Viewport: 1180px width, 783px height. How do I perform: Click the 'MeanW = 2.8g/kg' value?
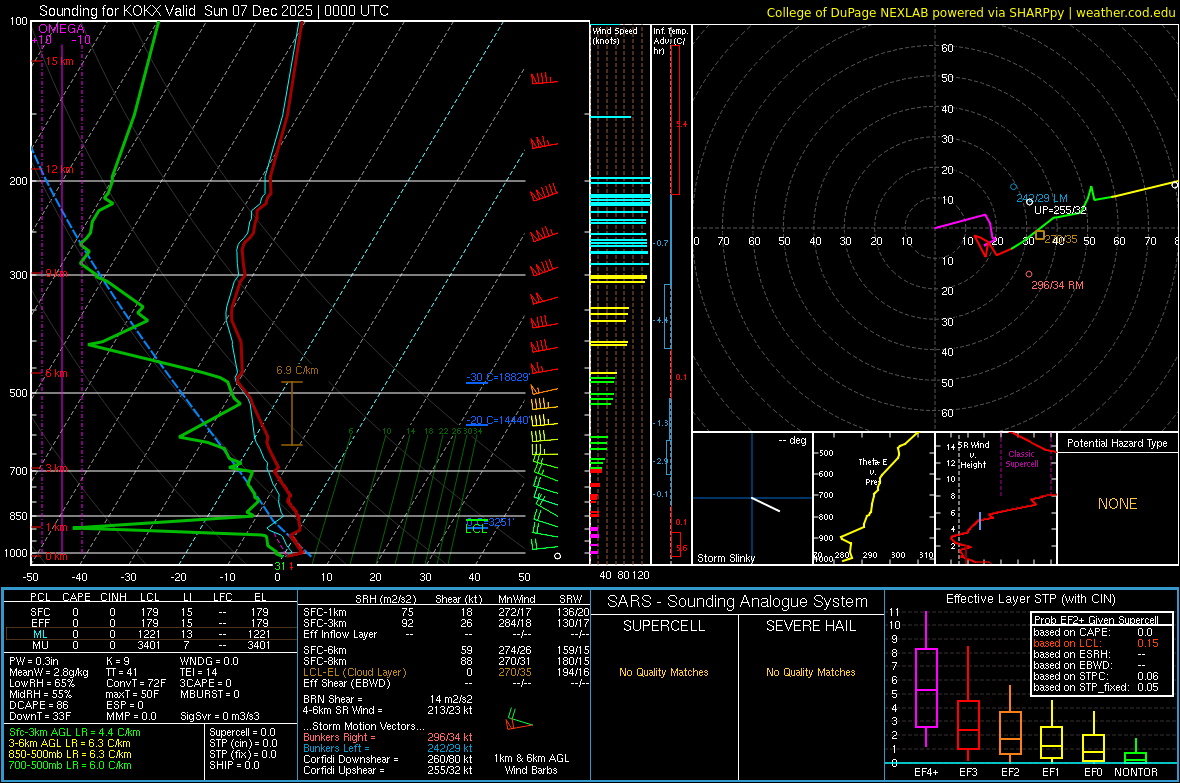click(x=49, y=672)
